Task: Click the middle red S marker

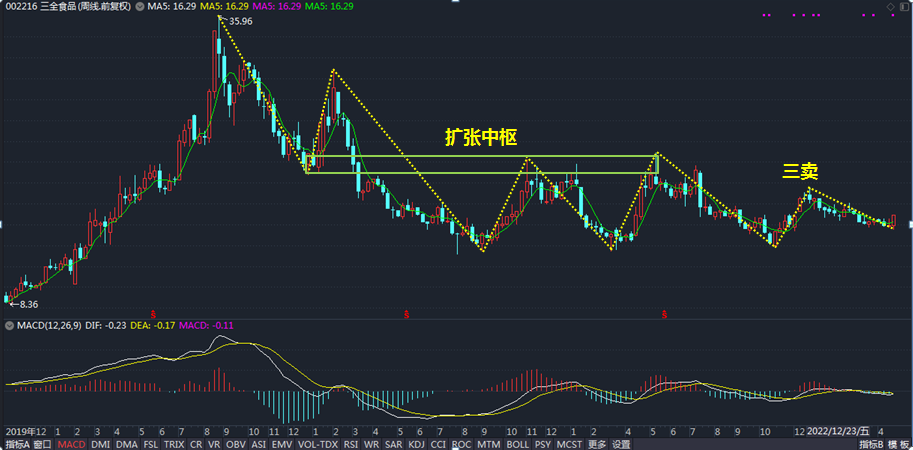Action: tap(408, 314)
